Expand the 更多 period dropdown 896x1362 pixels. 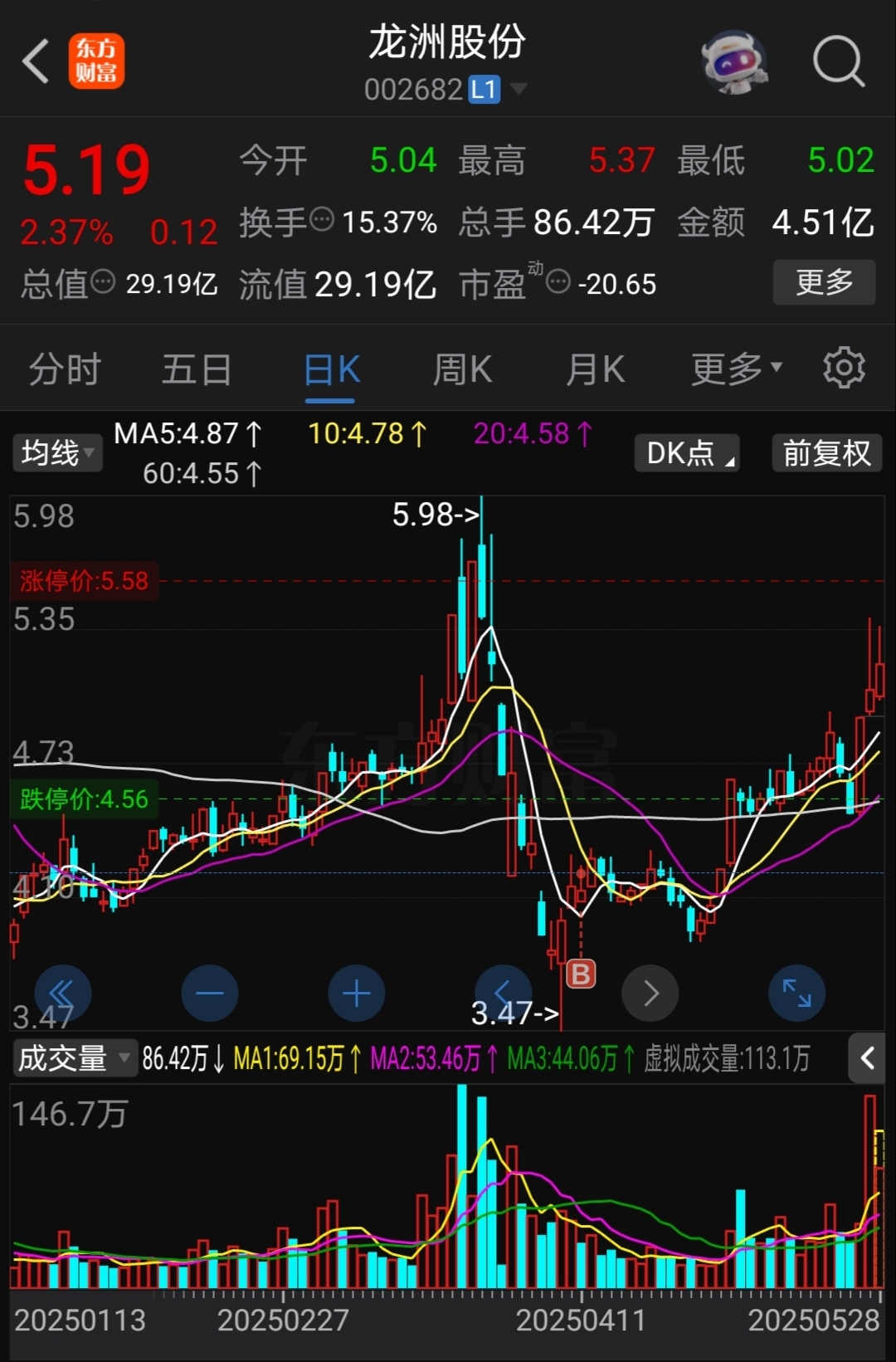(x=737, y=369)
